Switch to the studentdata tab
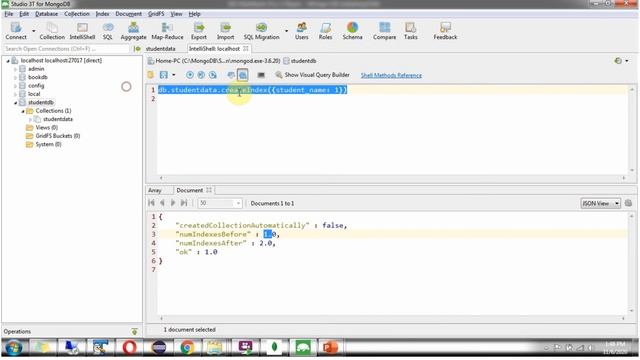640x360 pixels. click(x=160, y=49)
